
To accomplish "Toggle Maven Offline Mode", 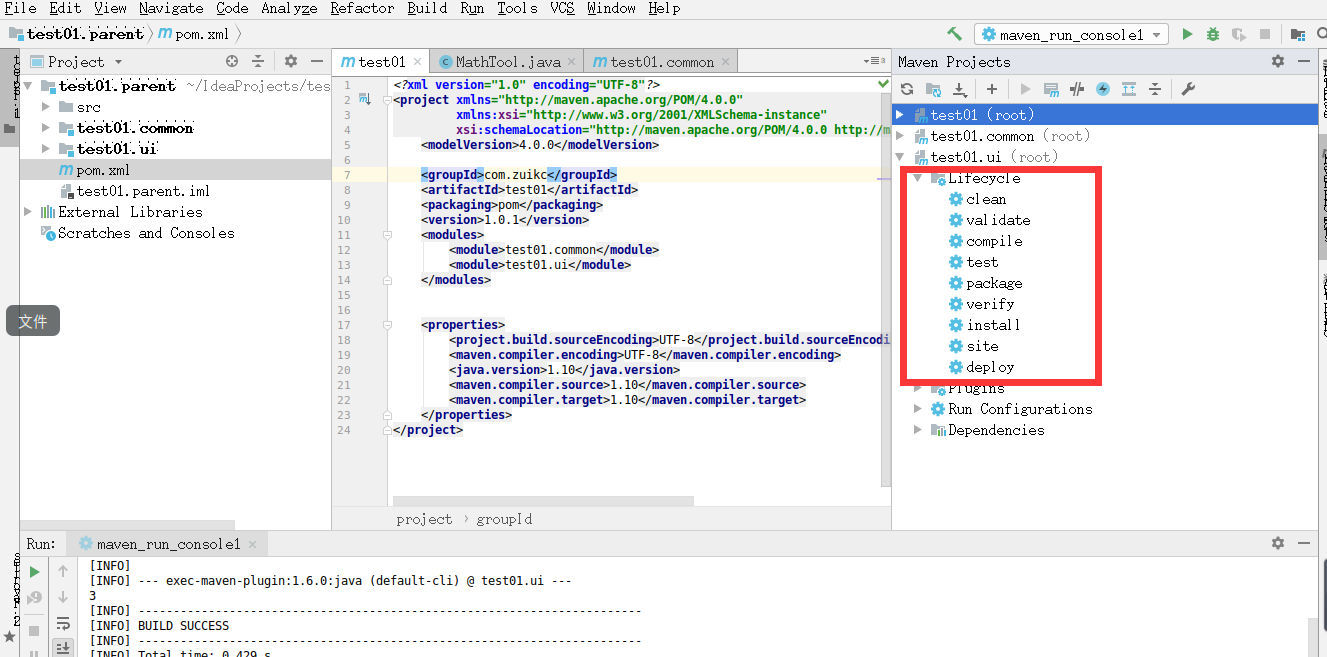I will [1077, 89].
